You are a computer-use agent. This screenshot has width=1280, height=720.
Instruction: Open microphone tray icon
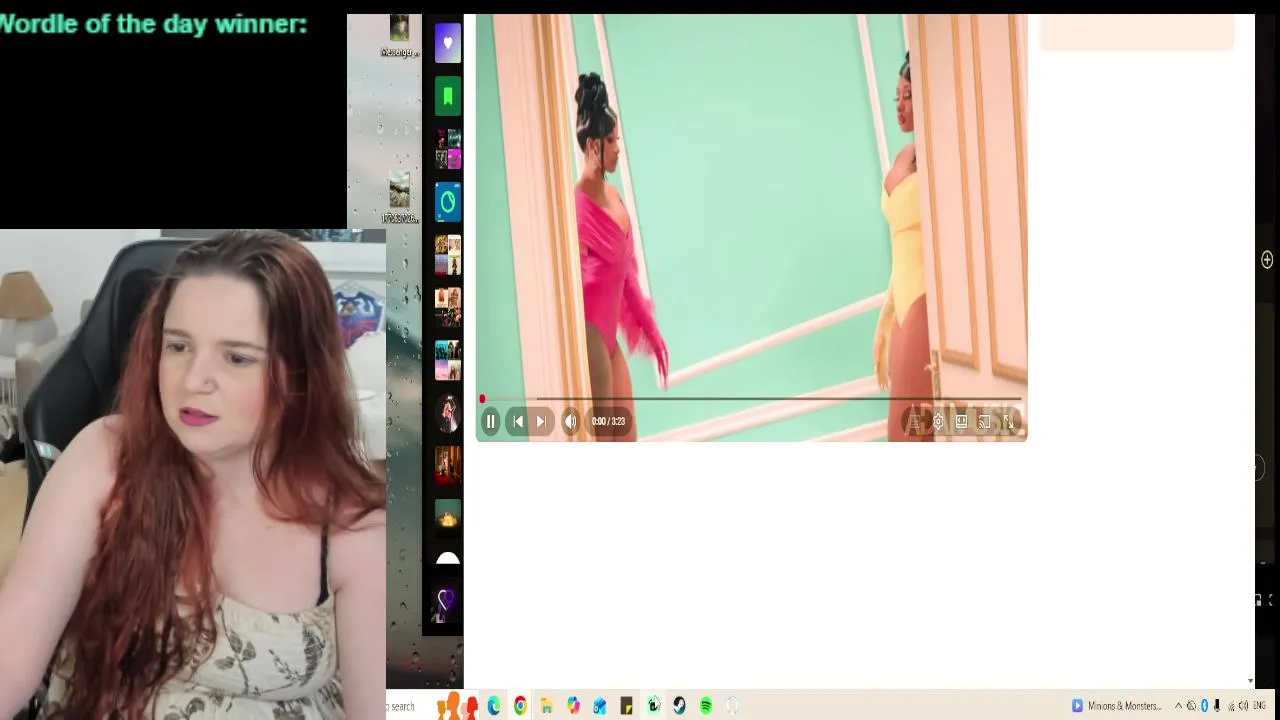[1217, 707]
